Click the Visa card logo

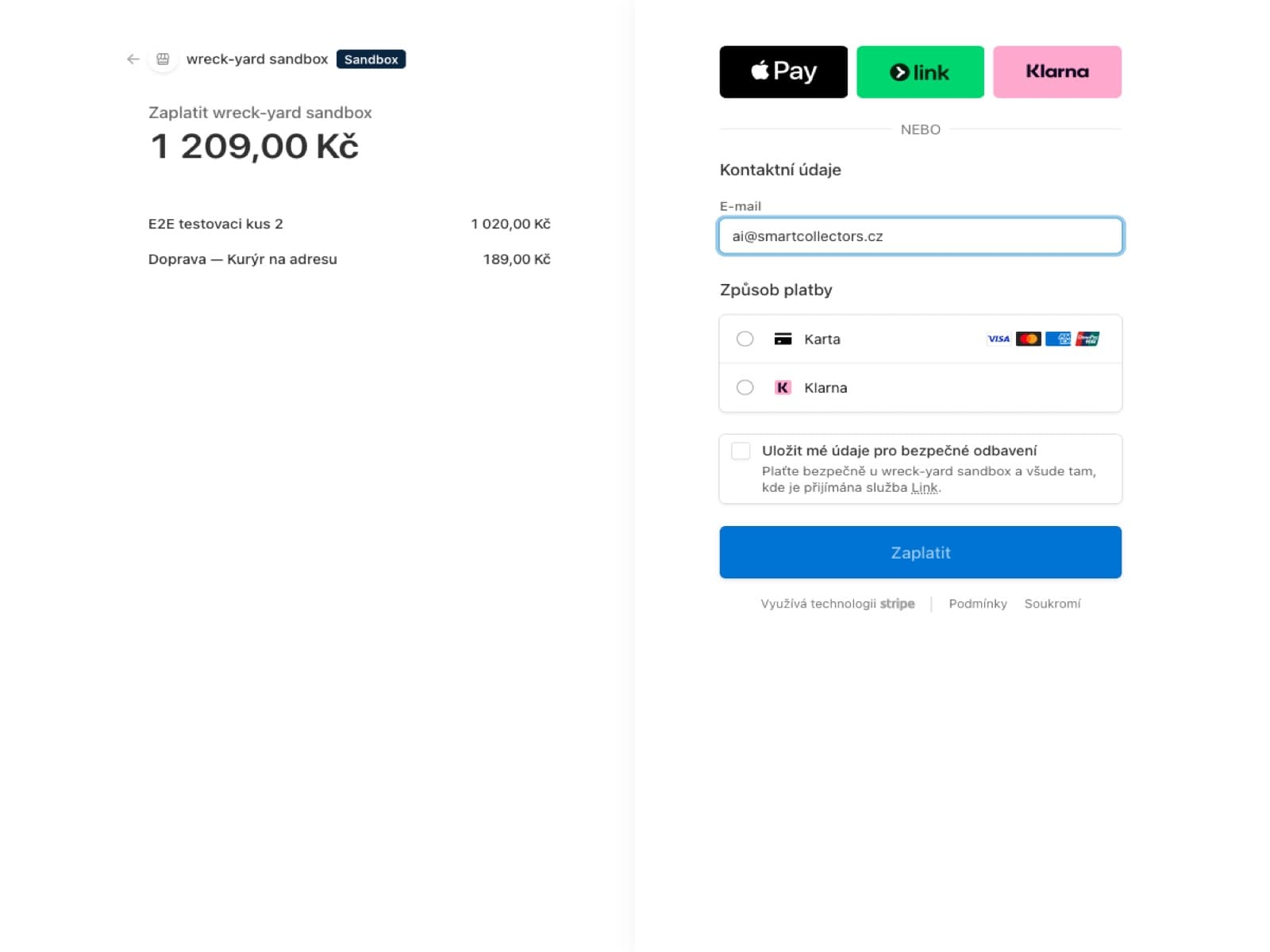point(999,339)
